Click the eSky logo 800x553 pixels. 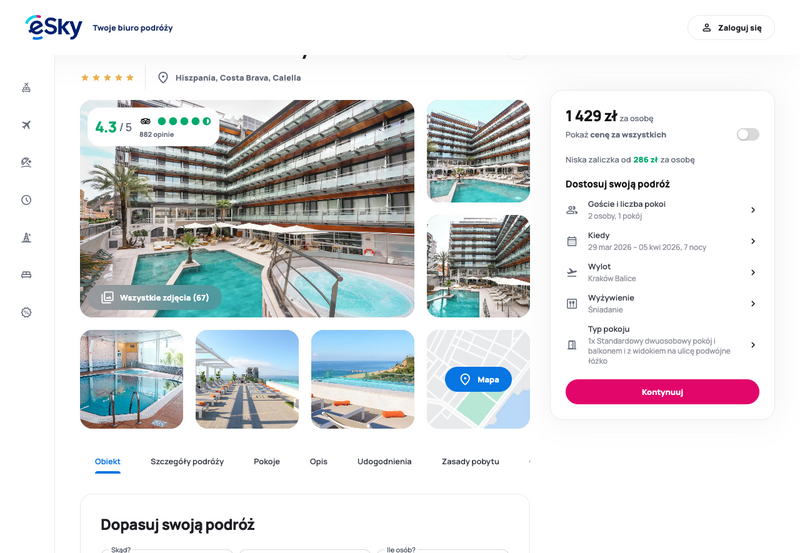54,28
